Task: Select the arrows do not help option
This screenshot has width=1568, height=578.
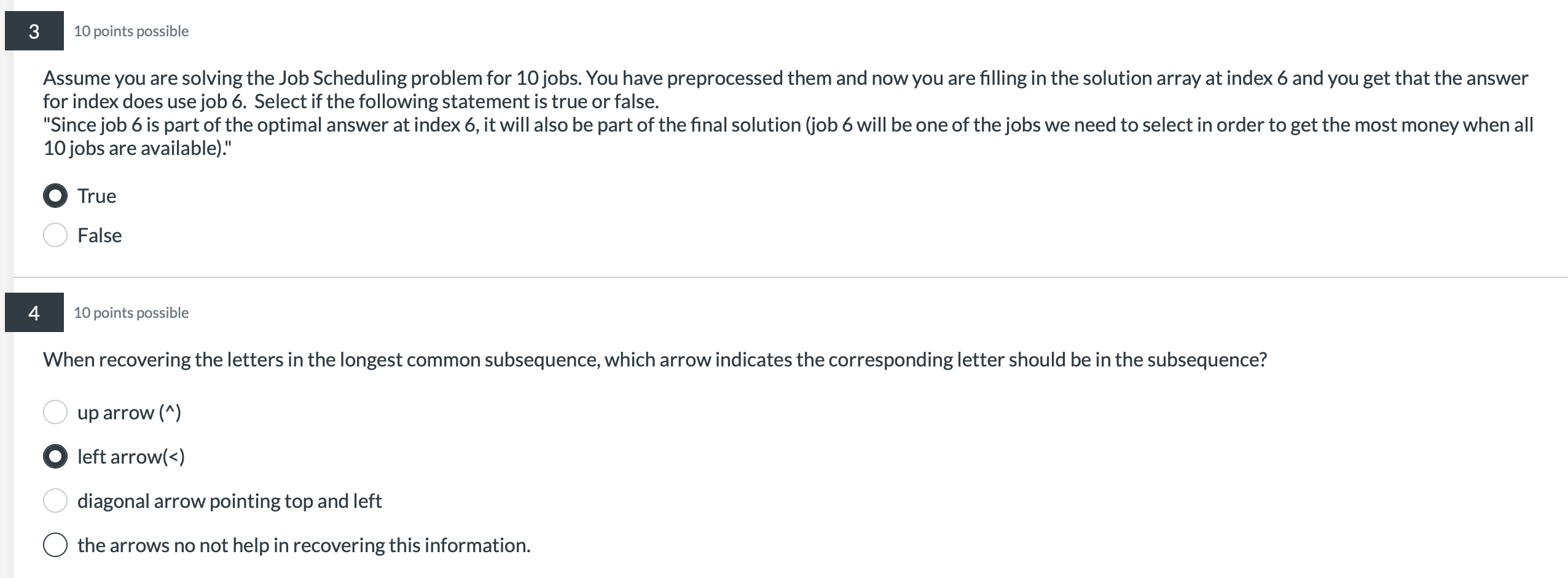Action: [55, 544]
